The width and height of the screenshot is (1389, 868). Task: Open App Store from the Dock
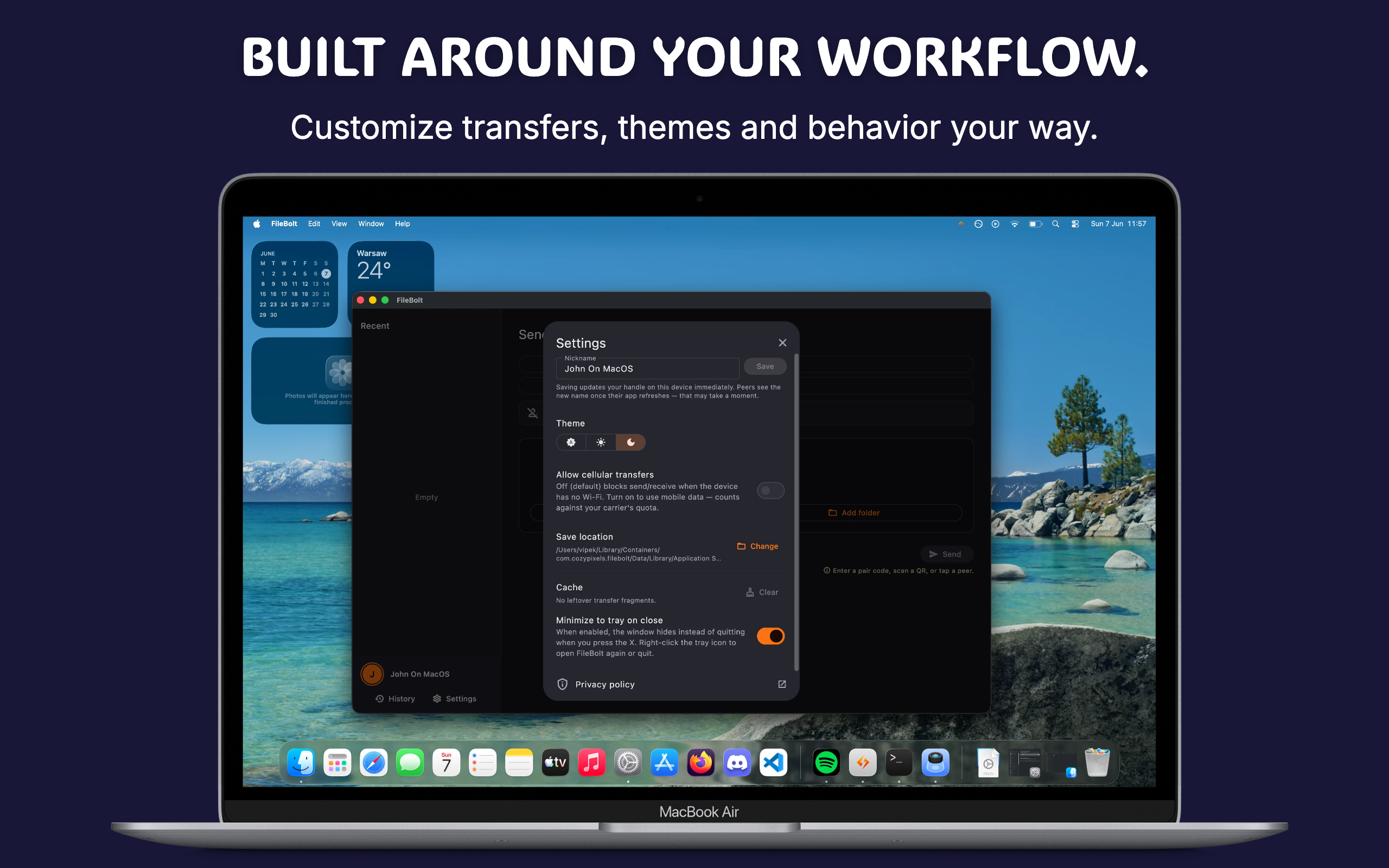point(664,762)
